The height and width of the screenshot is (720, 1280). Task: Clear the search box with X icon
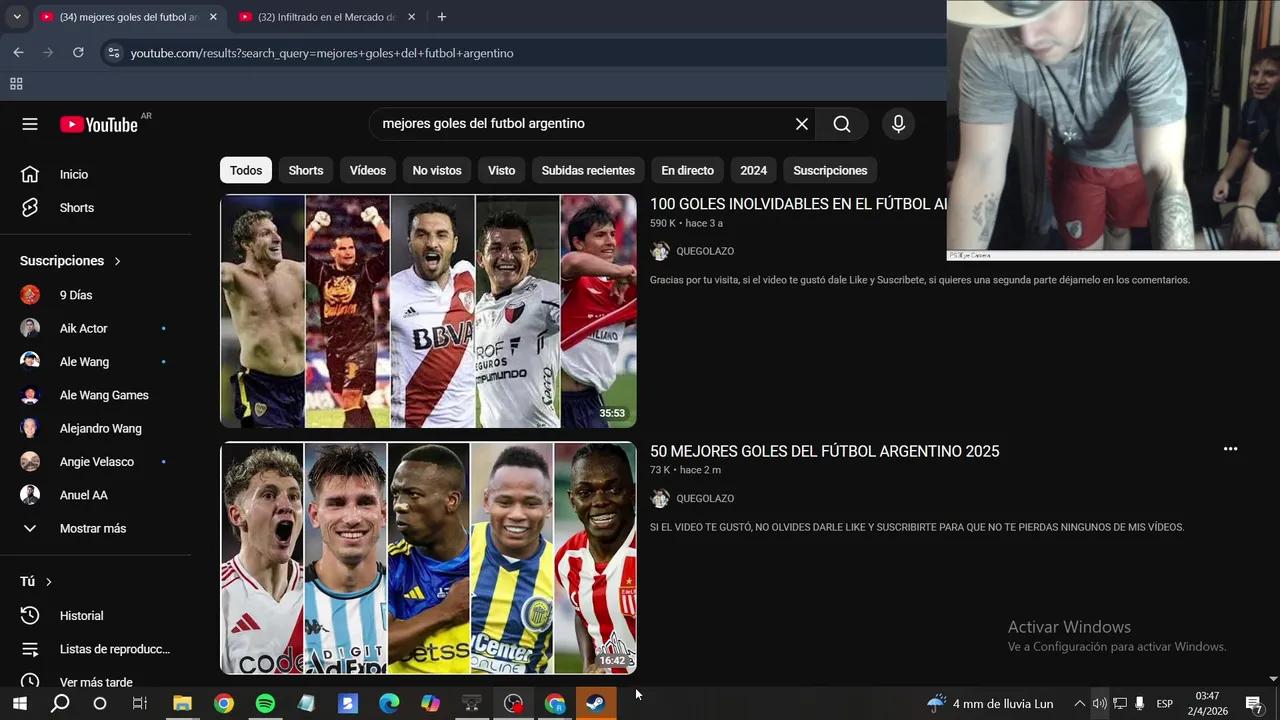click(801, 124)
